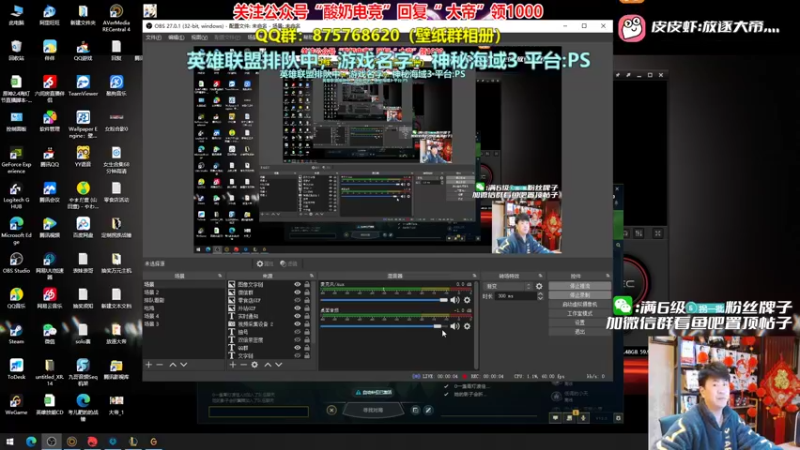Viewport: 800px width, 450px height.
Task: Remove the selected scene with the minus icon
Action: pyautogui.click(x=160, y=365)
